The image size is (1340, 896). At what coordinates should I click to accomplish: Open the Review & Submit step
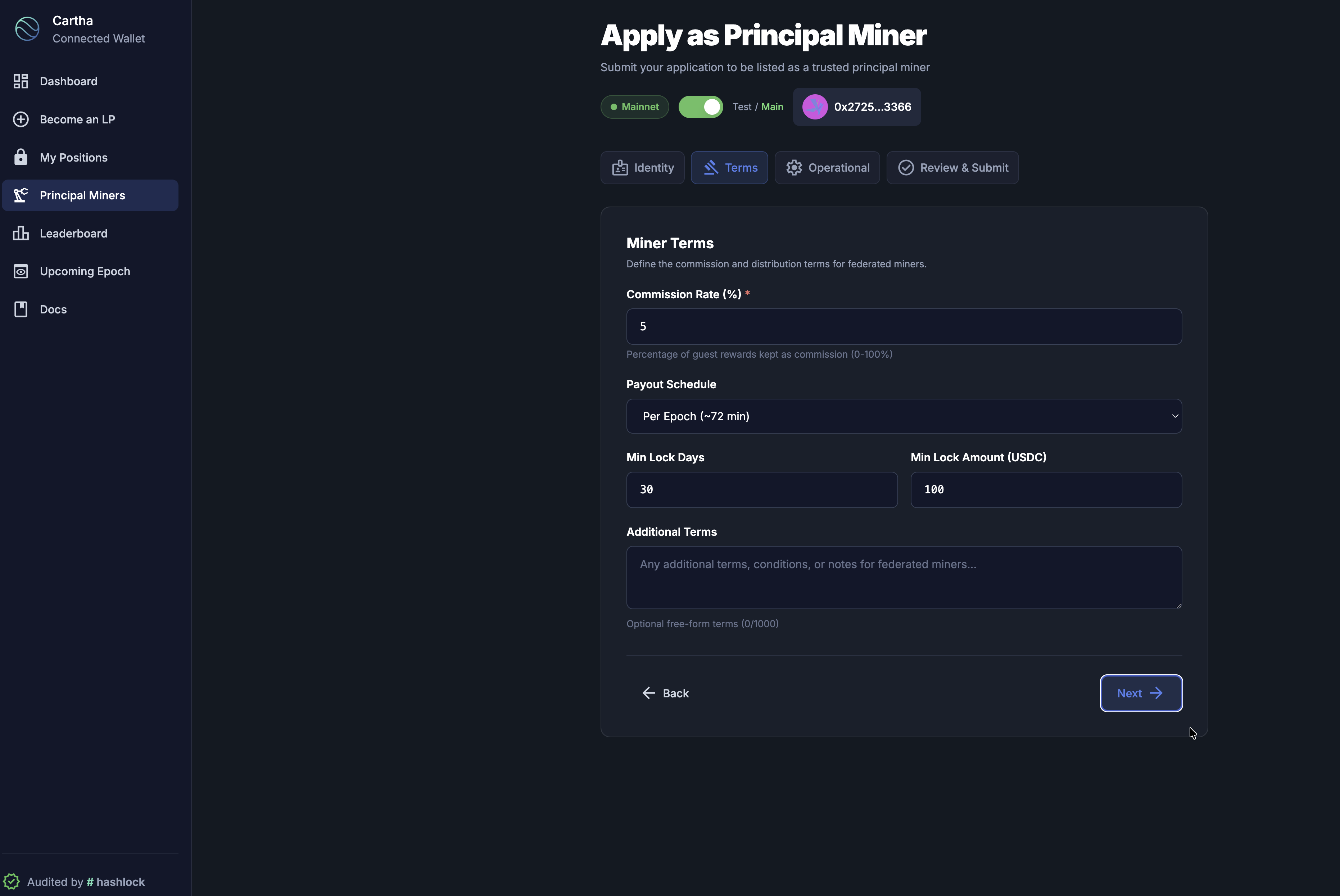tap(952, 167)
